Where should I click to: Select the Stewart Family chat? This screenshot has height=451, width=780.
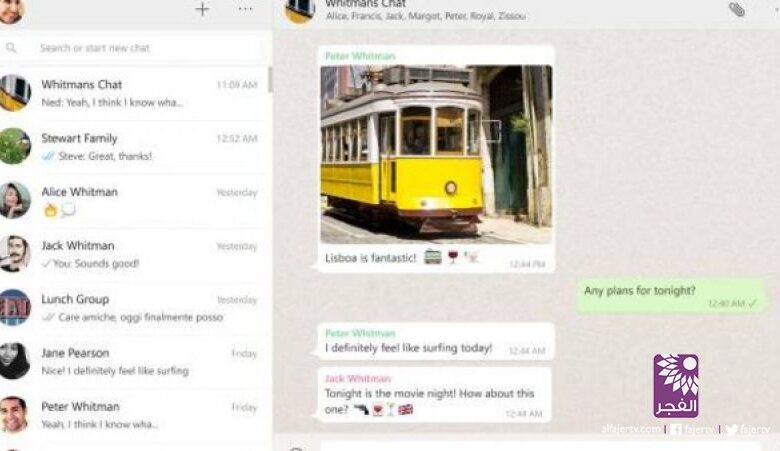pos(135,147)
